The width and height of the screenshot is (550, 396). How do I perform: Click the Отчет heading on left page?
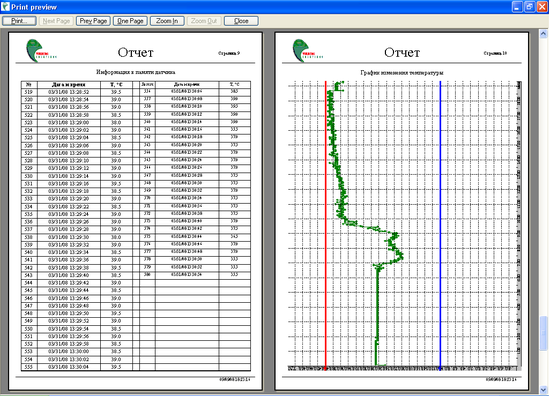pos(135,53)
